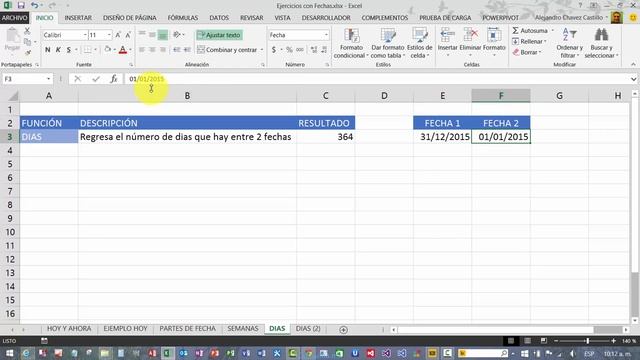Click the increase indent icon
640x360 pixels.
187,50
